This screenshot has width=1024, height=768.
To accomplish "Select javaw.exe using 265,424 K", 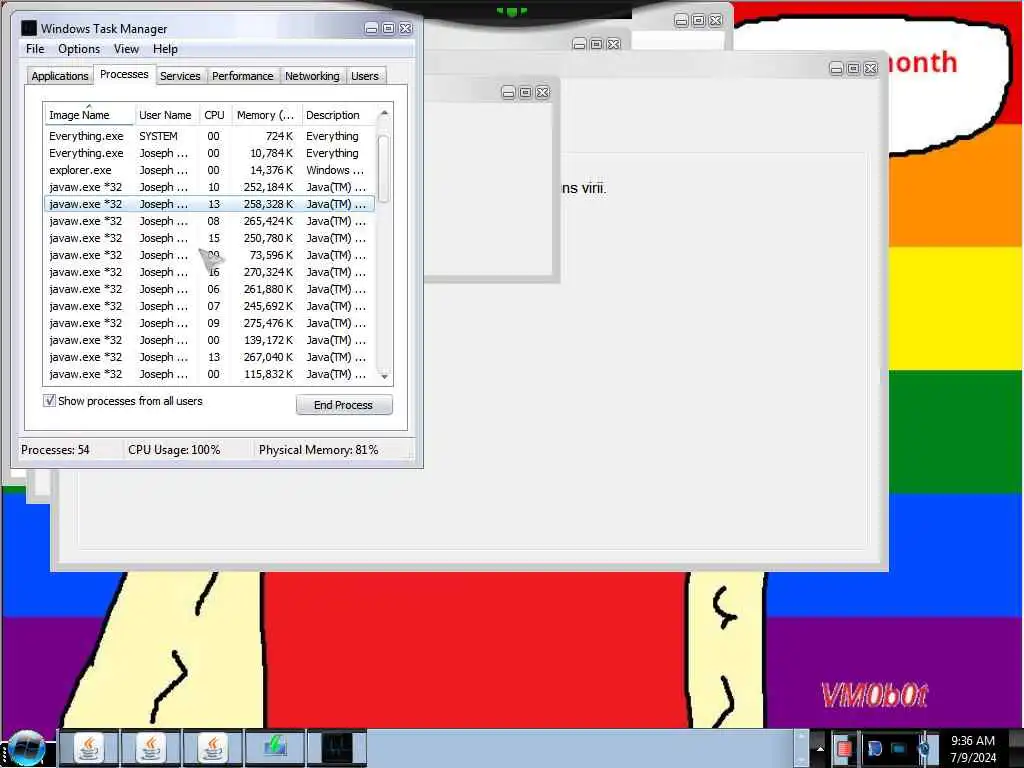I will (x=210, y=221).
